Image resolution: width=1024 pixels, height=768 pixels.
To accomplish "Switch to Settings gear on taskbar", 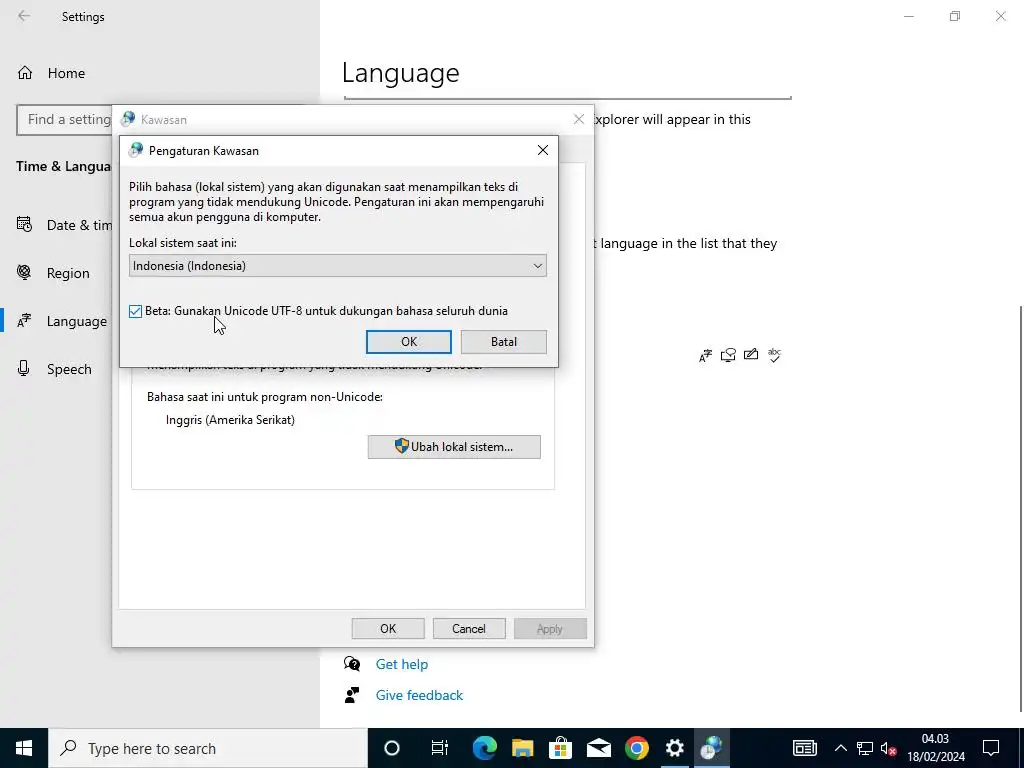I will tap(675, 748).
